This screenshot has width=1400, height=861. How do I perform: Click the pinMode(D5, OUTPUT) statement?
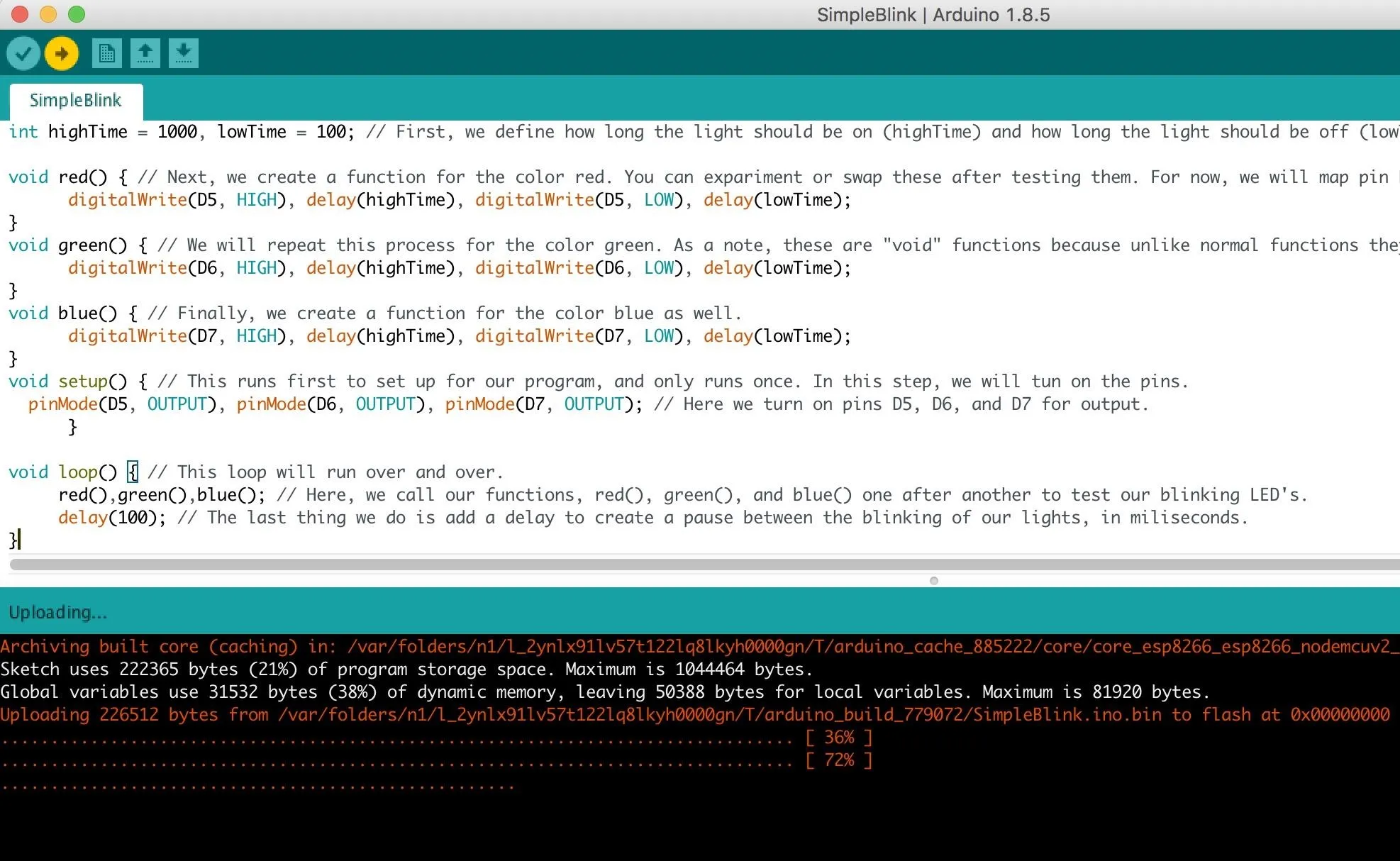coord(122,404)
